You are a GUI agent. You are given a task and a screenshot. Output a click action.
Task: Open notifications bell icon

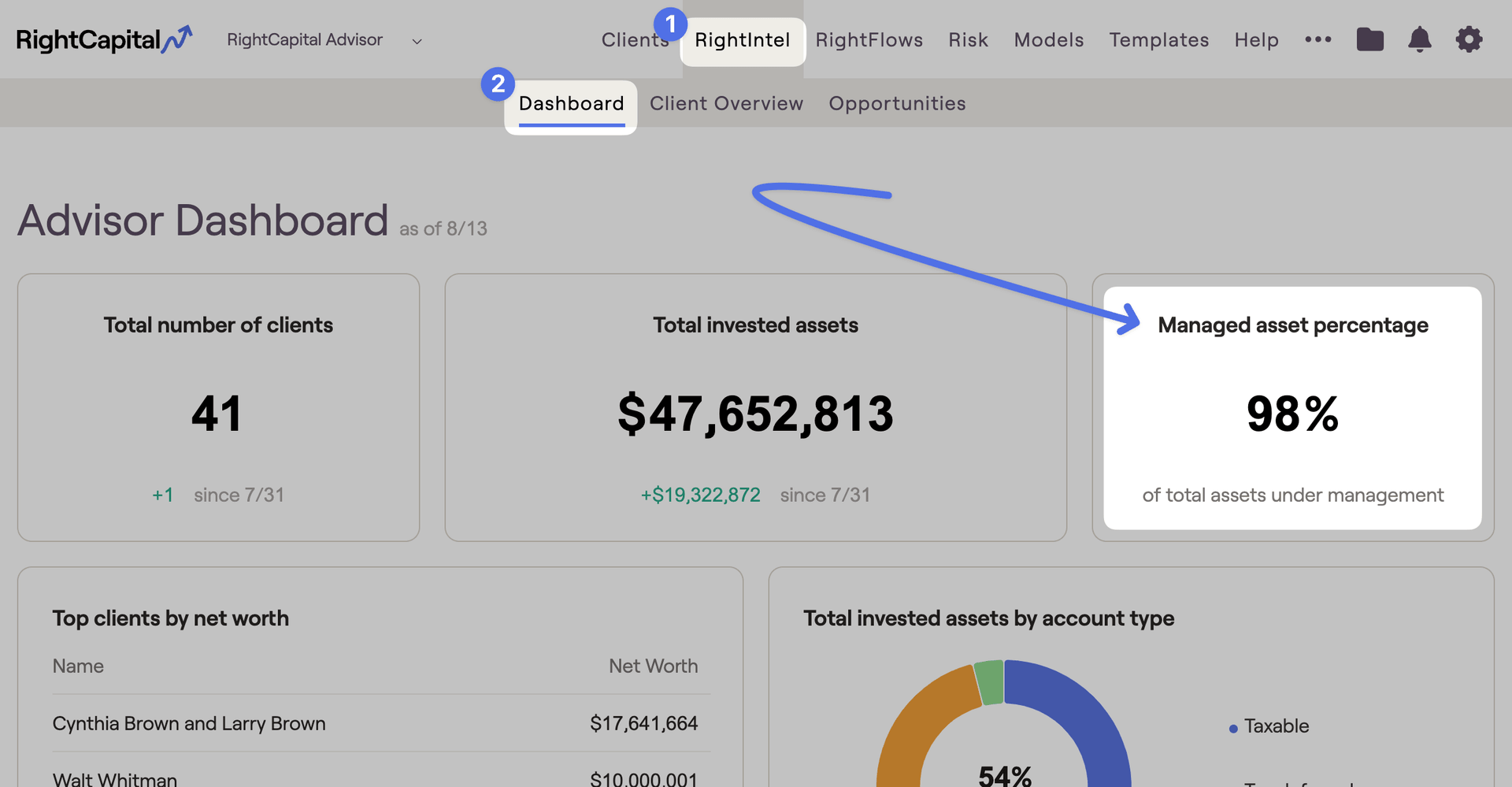[x=1419, y=39]
